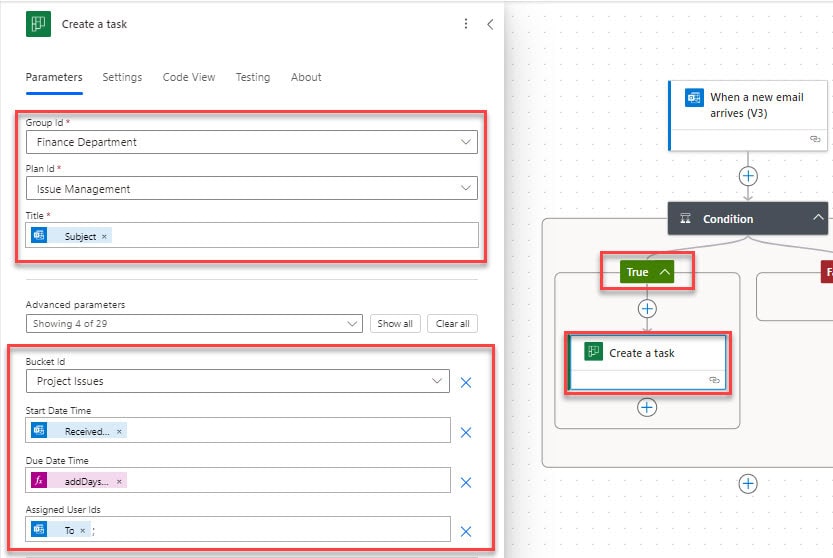Open the Advanced parameters dropdown showing 4 of 29

click(x=194, y=323)
